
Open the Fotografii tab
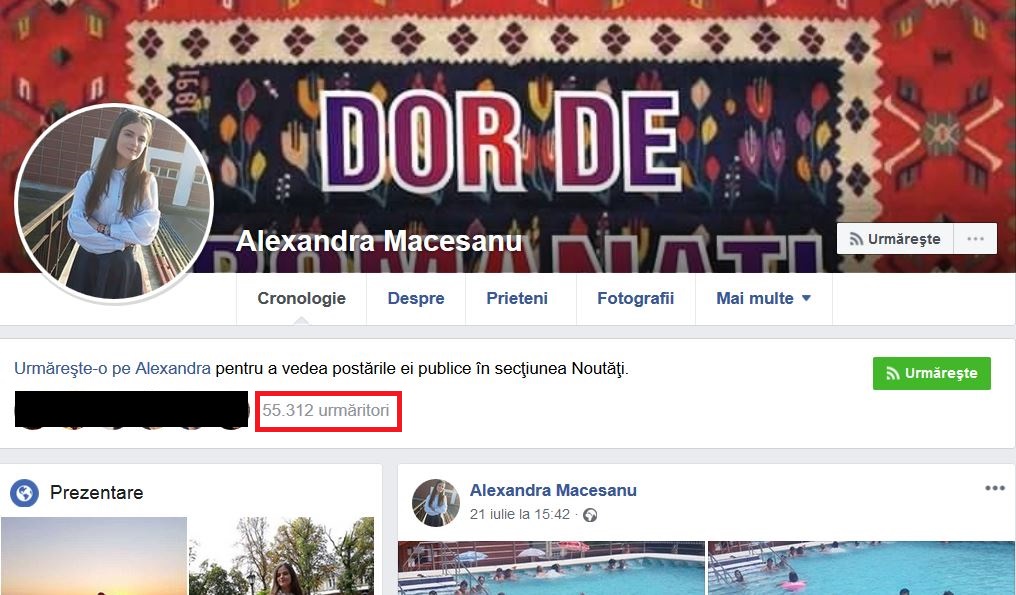coord(636,298)
